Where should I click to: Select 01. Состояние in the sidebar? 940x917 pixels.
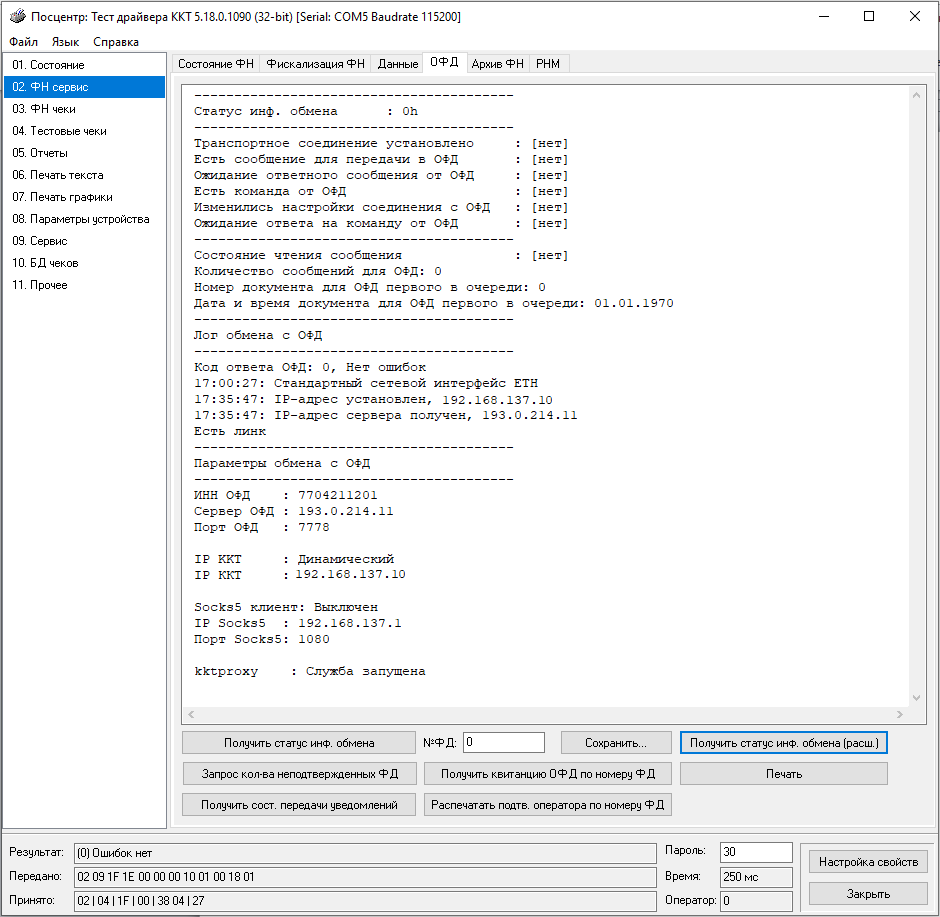point(48,65)
